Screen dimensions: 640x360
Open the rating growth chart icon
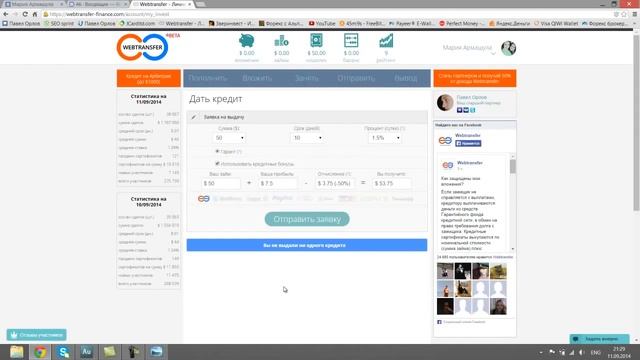[386, 41]
